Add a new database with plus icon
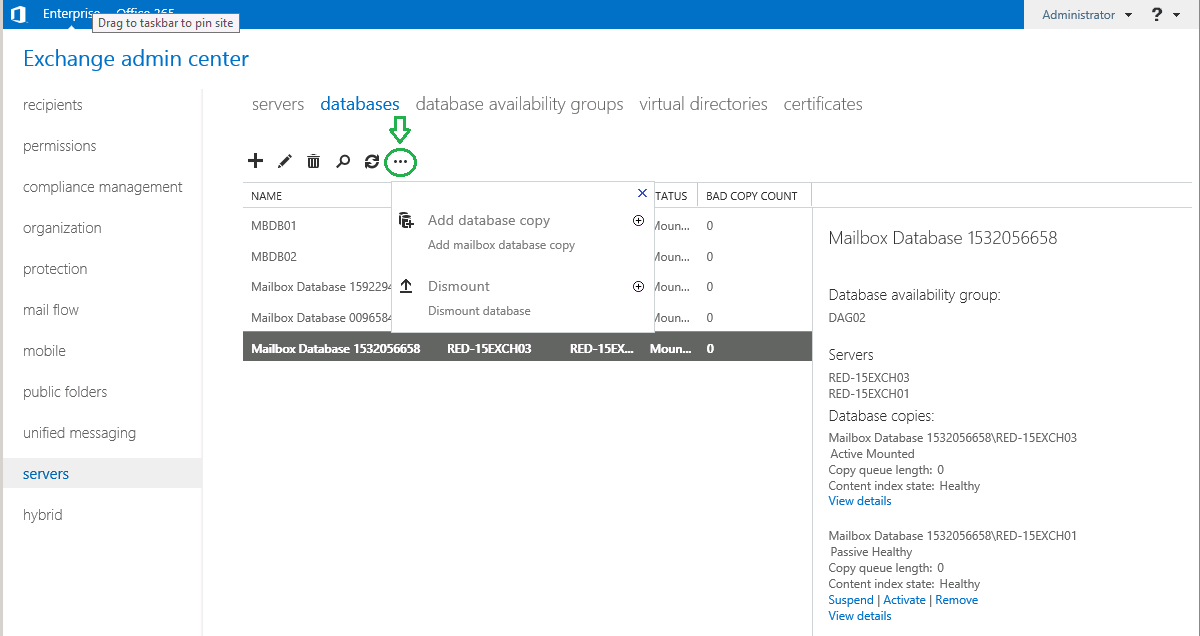 (255, 160)
